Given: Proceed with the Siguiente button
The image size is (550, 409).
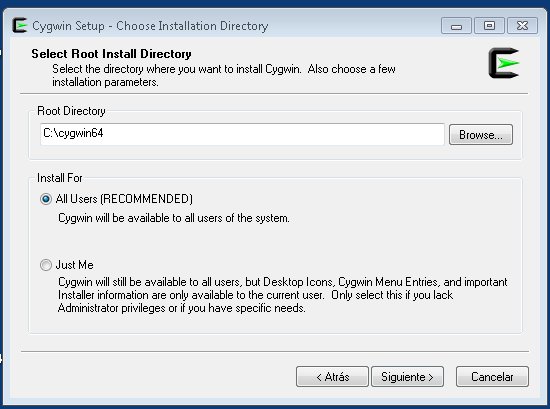Looking at the screenshot, I should [407, 377].
